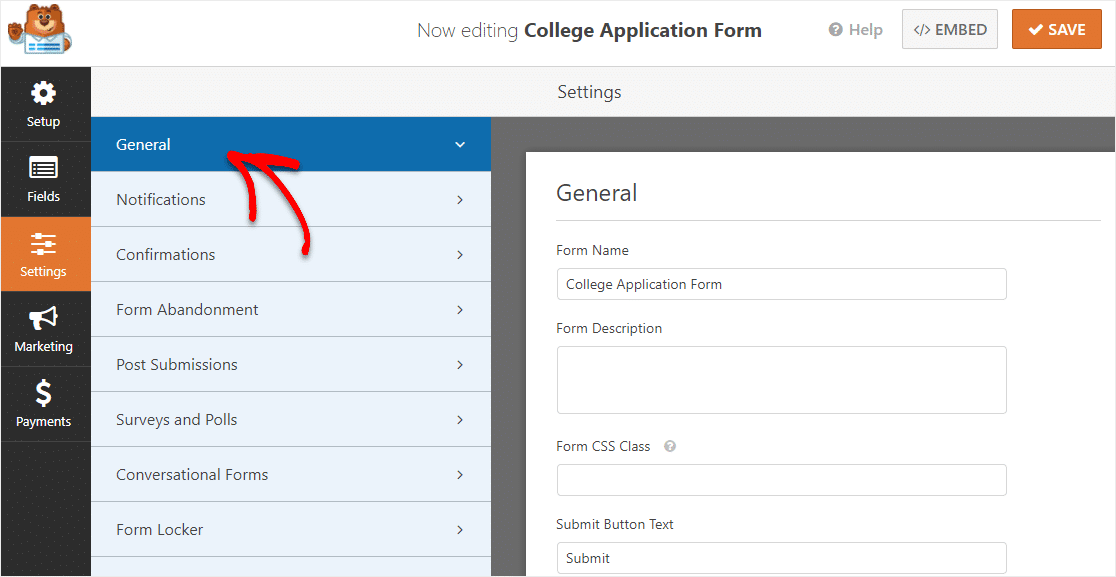Image resolution: width=1116 pixels, height=577 pixels.
Task: Click the Form CSS Class help tooltip icon
Action: click(670, 447)
